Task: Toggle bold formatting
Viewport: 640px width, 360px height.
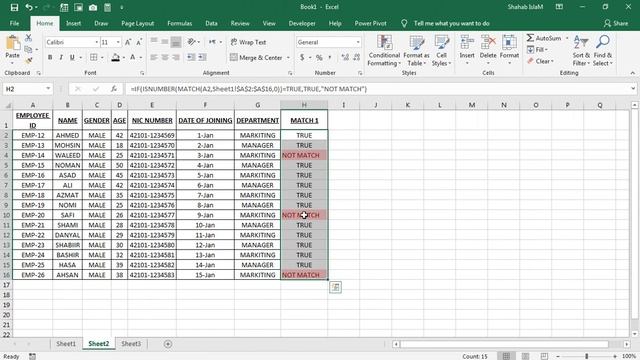Action: [x=50, y=58]
